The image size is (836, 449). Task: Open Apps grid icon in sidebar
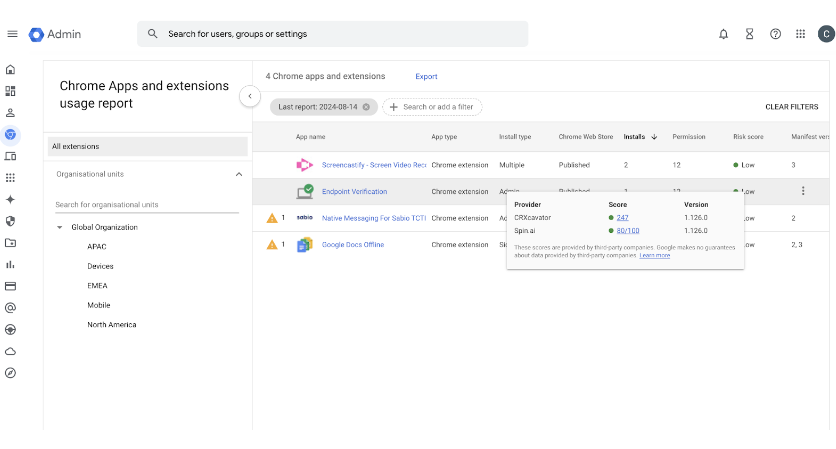click(x=10, y=178)
